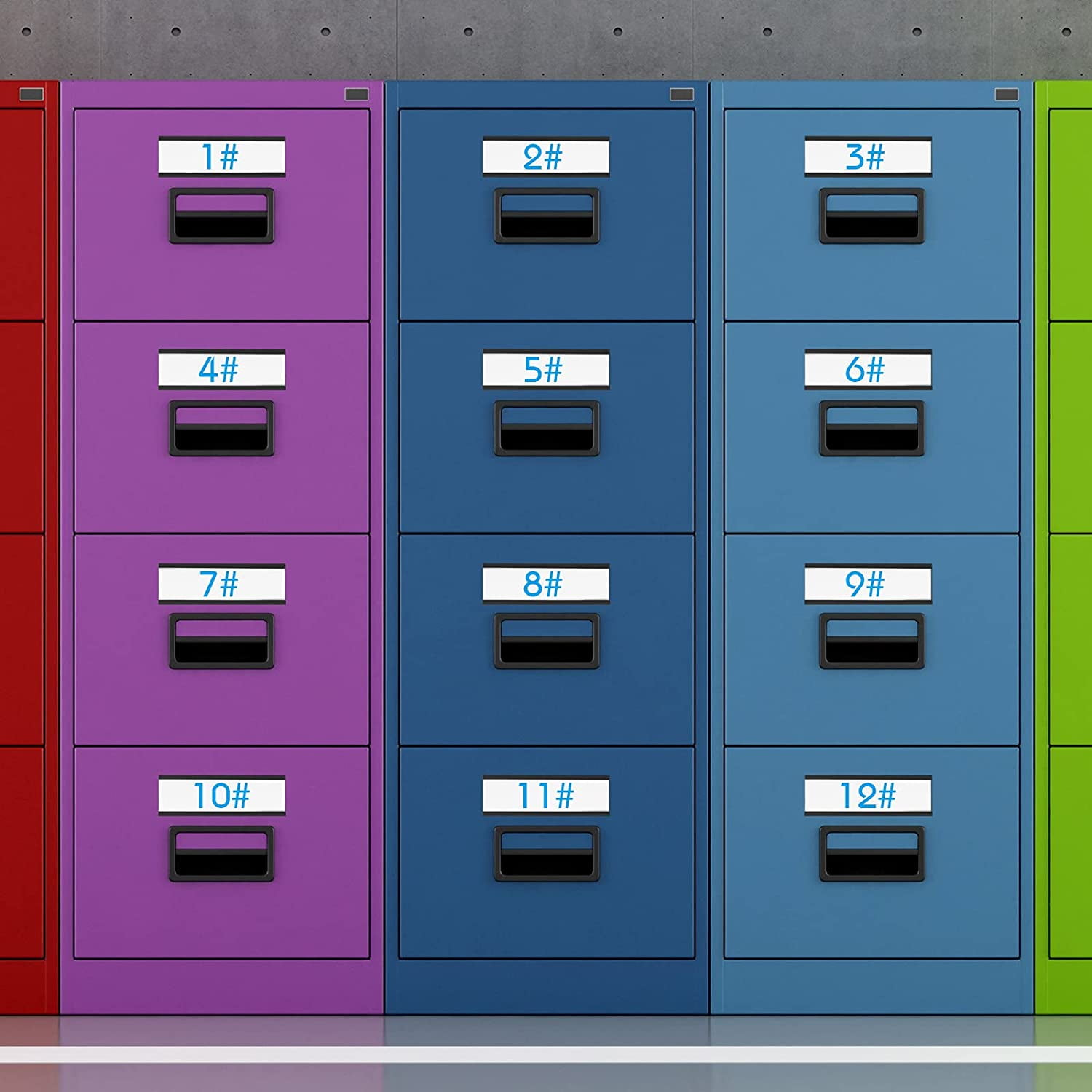This screenshot has width=1092, height=1092.
Task: Select the handle below label 3#
Action: point(871,215)
